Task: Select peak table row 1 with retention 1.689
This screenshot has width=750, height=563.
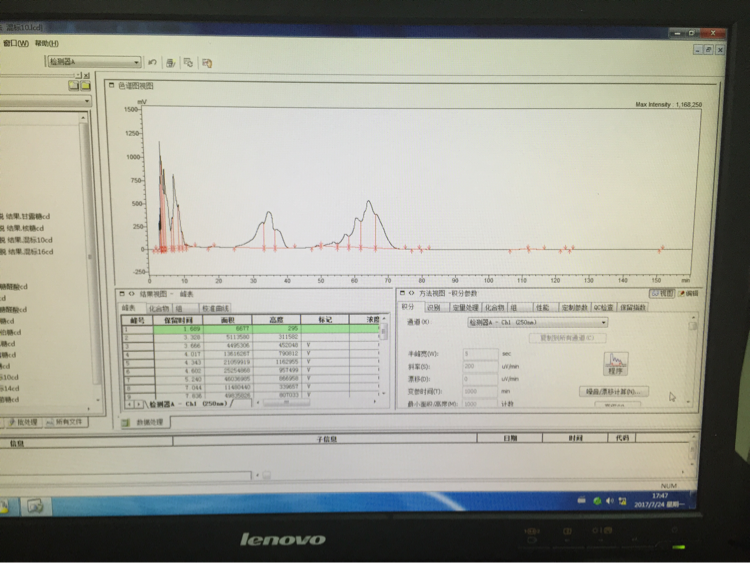Action: 252,329
